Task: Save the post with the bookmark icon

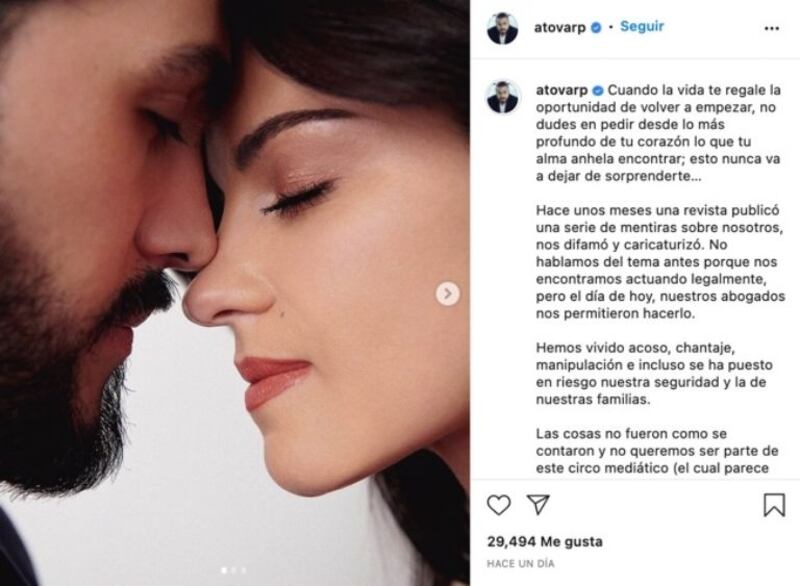Action: pyautogui.click(x=773, y=505)
